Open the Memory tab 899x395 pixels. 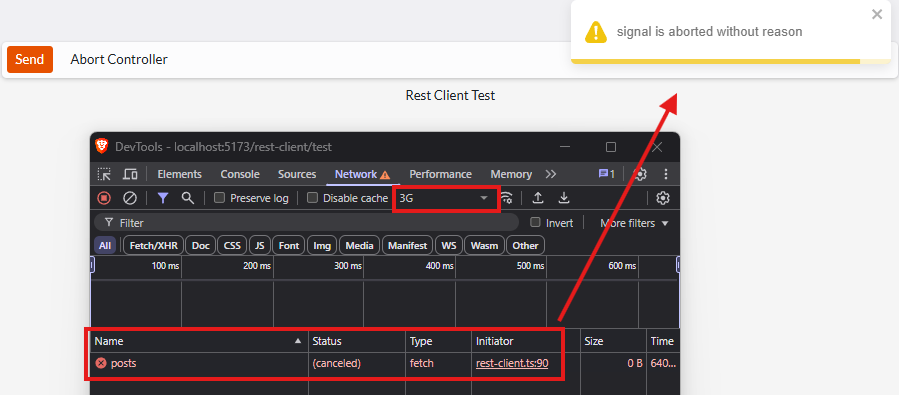click(511, 174)
